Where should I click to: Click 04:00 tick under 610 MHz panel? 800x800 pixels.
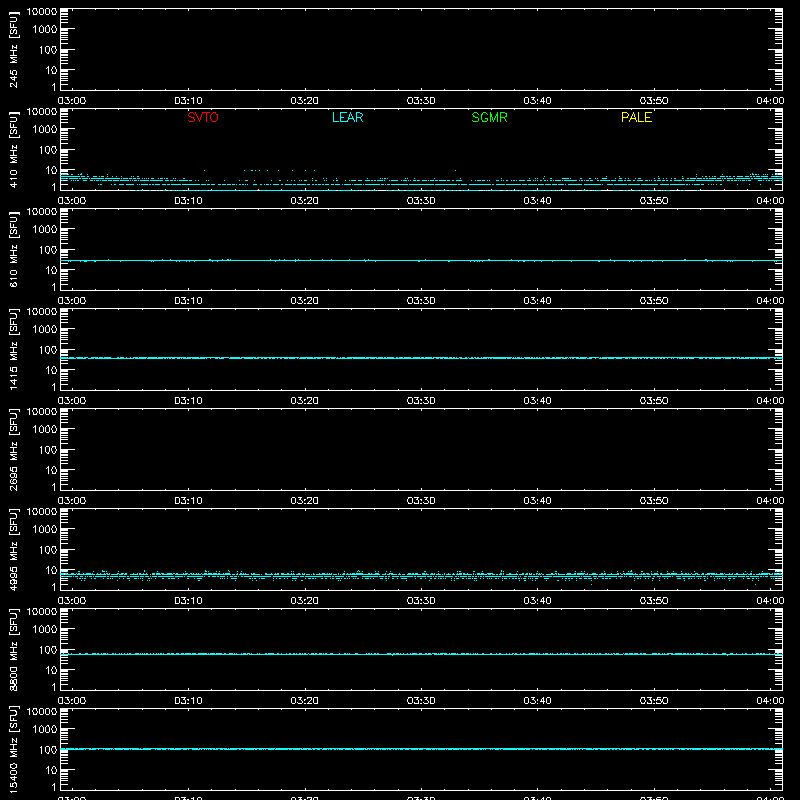(770, 301)
